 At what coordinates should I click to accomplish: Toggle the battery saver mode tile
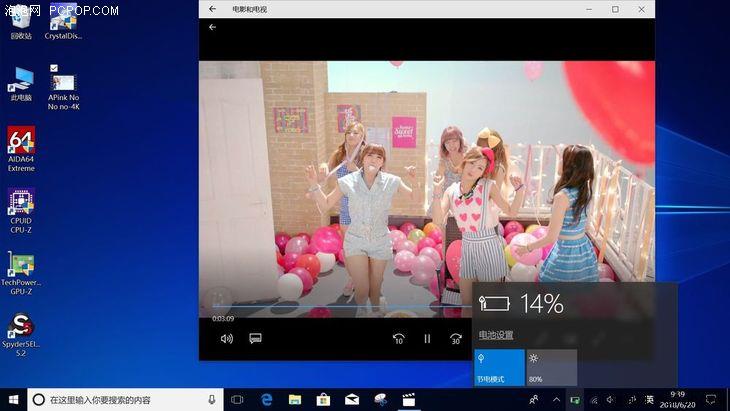tap(499, 367)
